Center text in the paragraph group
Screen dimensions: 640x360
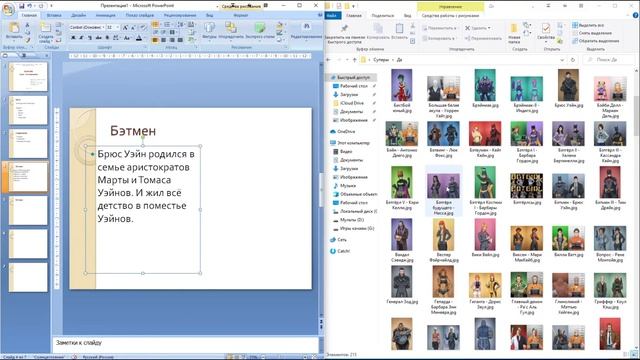[x=163, y=40]
